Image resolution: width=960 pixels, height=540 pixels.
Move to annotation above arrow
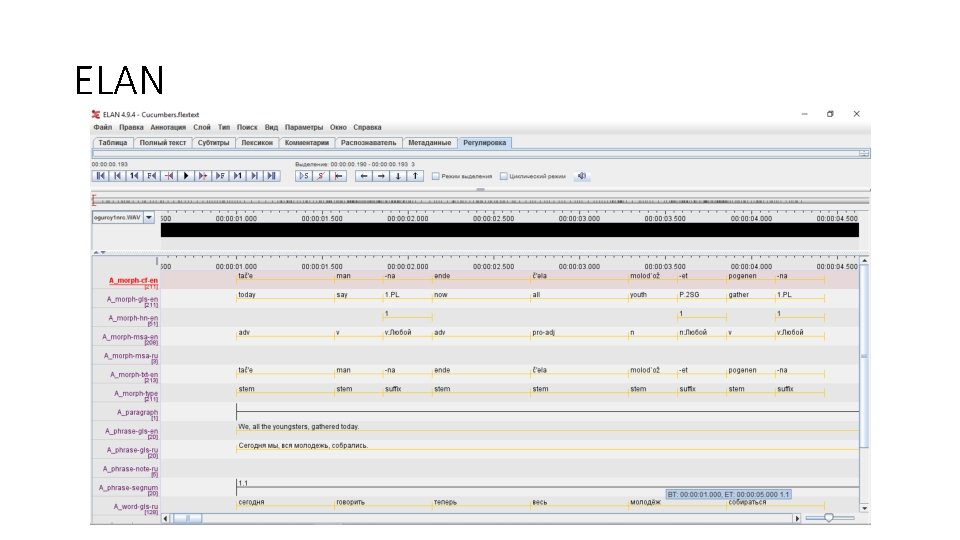pos(415,176)
